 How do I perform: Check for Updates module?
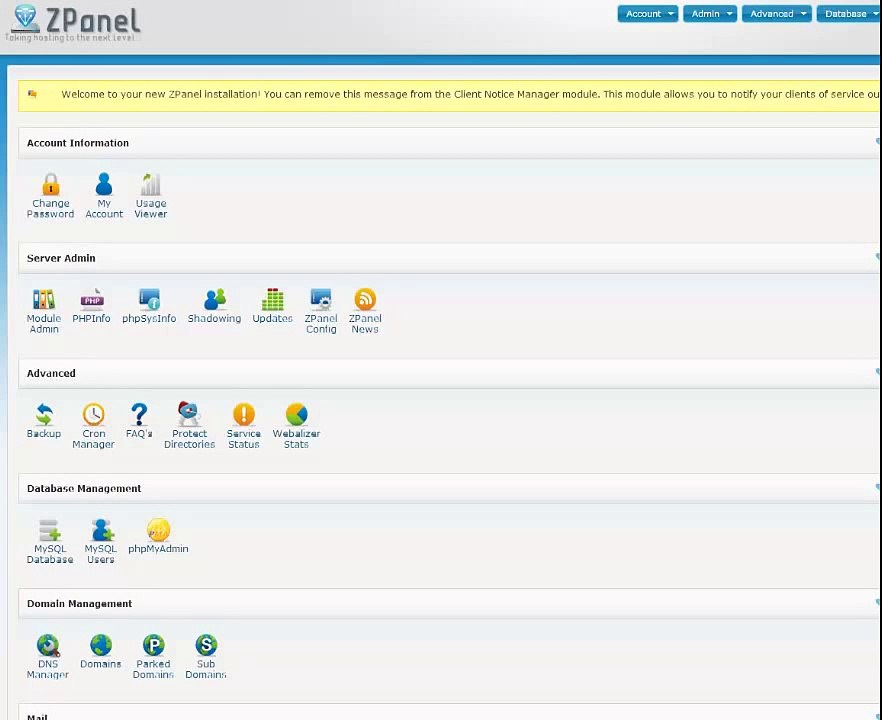pos(273,306)
